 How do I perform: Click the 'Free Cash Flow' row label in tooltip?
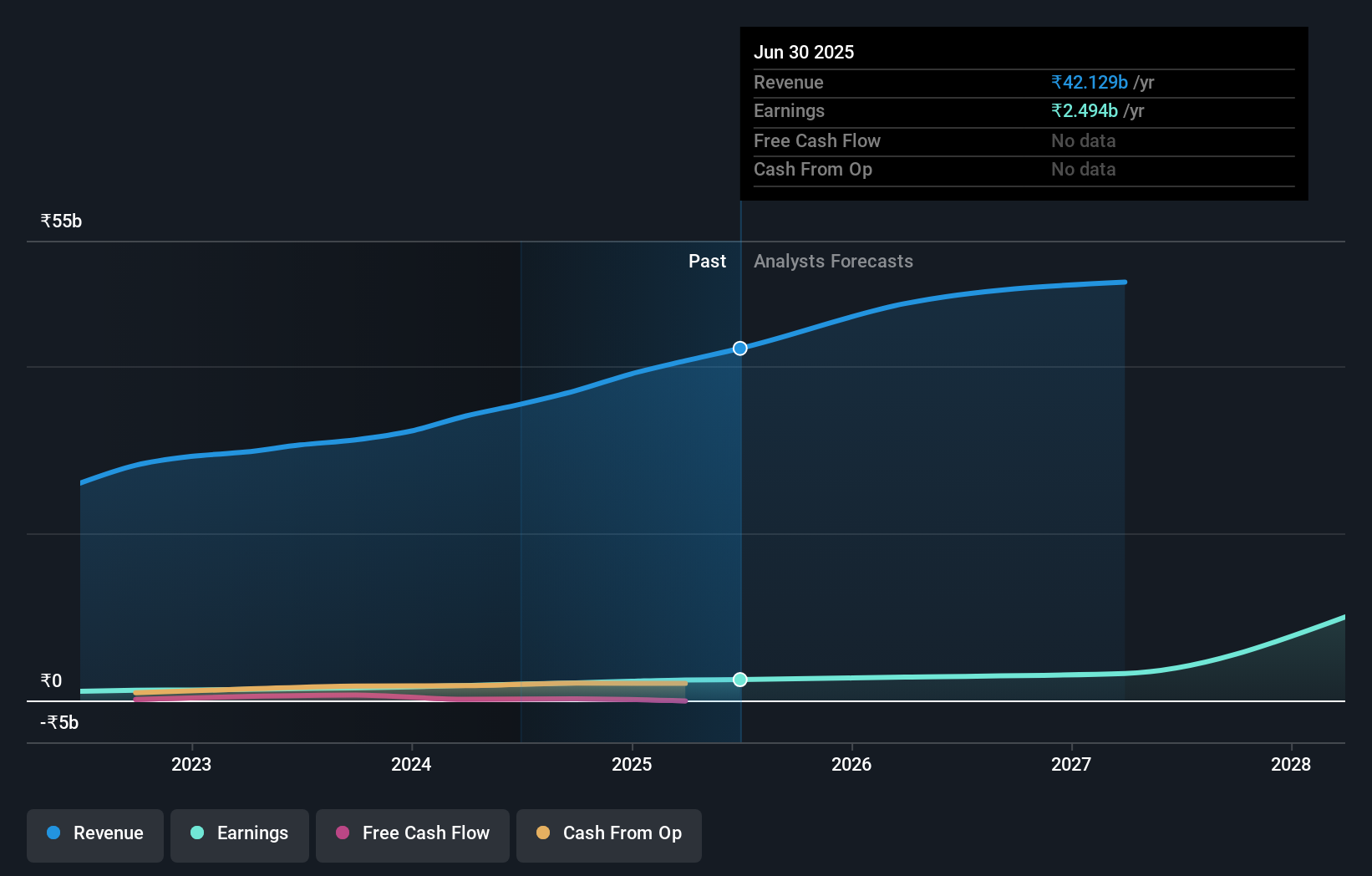[x=817, y=140]
